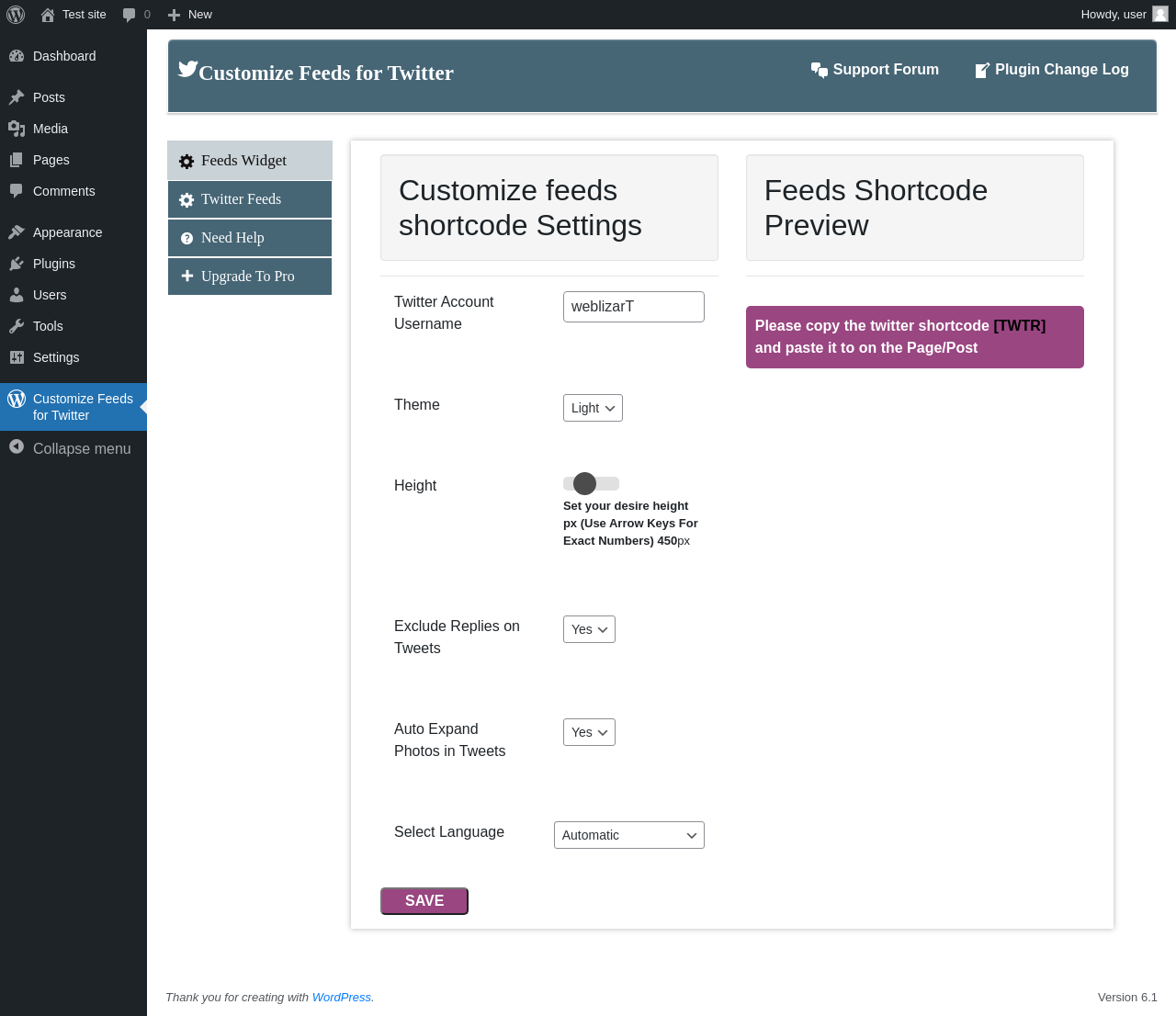
Task: Click the gear icon beside Twitter Feeds
Action: pos(187,200)
